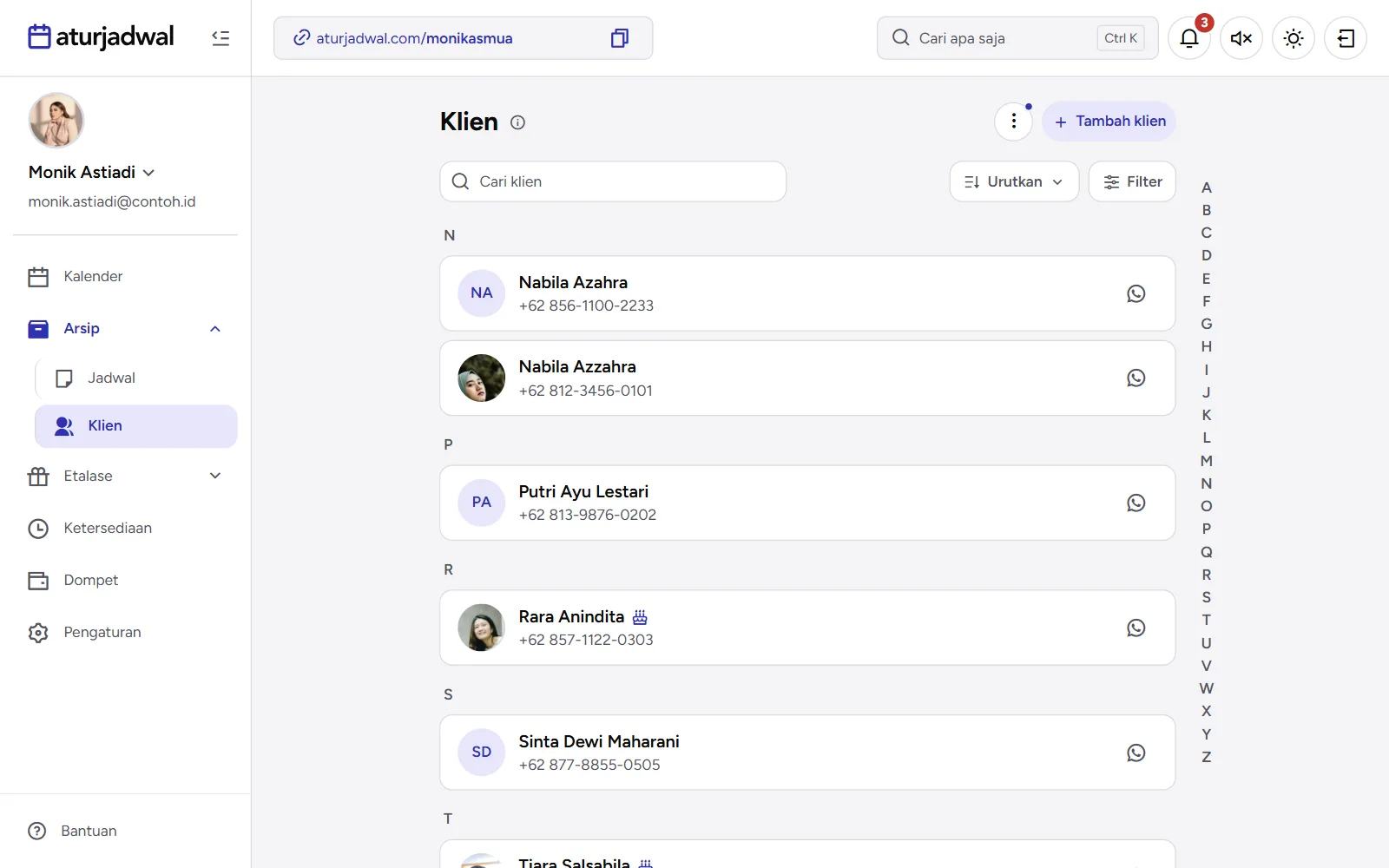Toggle the sound mute icon
The width and height of the screenshot is (1389, 868).
pyautogui.click(x=1241, y=38)
